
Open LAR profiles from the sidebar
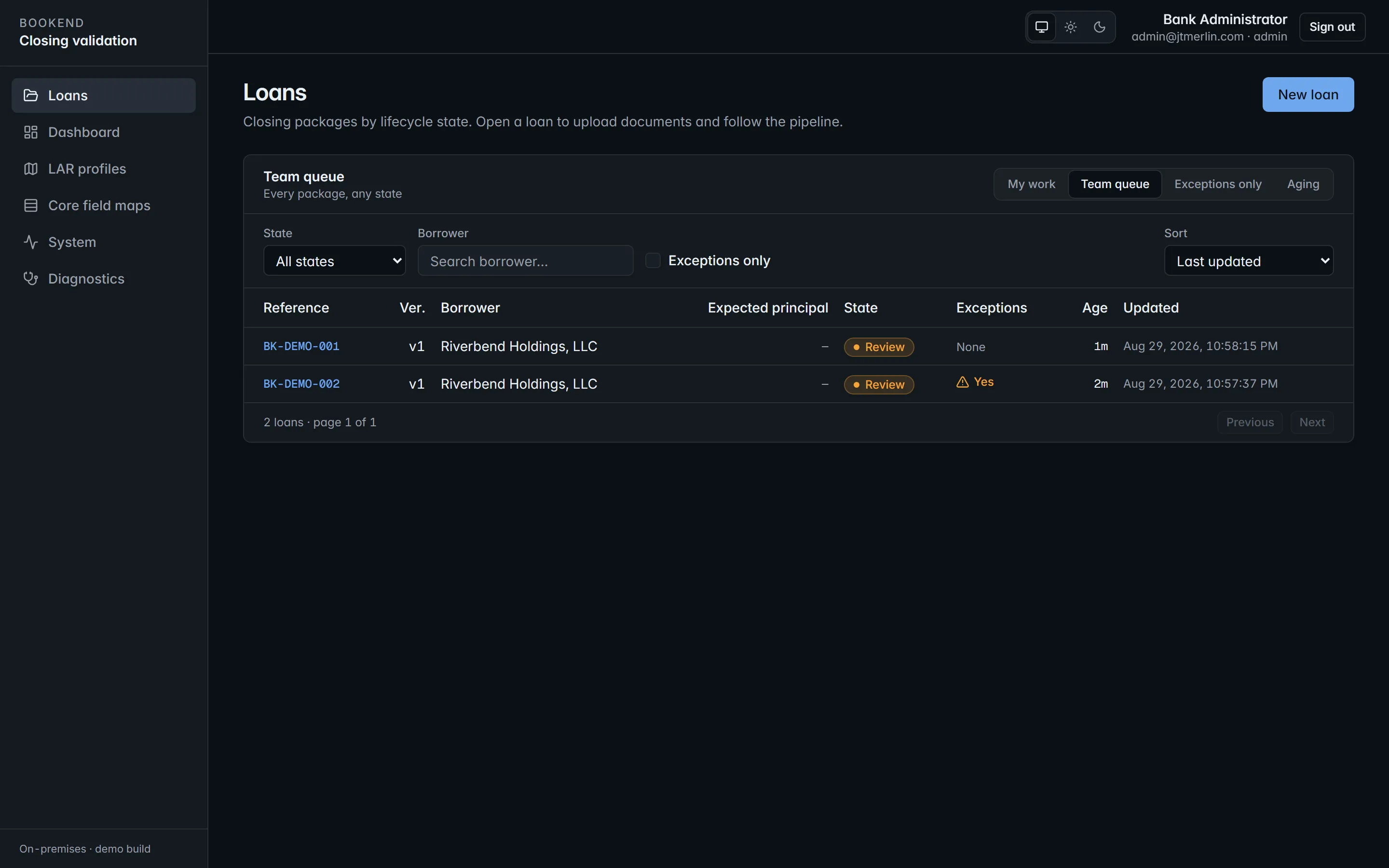click(x=103, y=169)
